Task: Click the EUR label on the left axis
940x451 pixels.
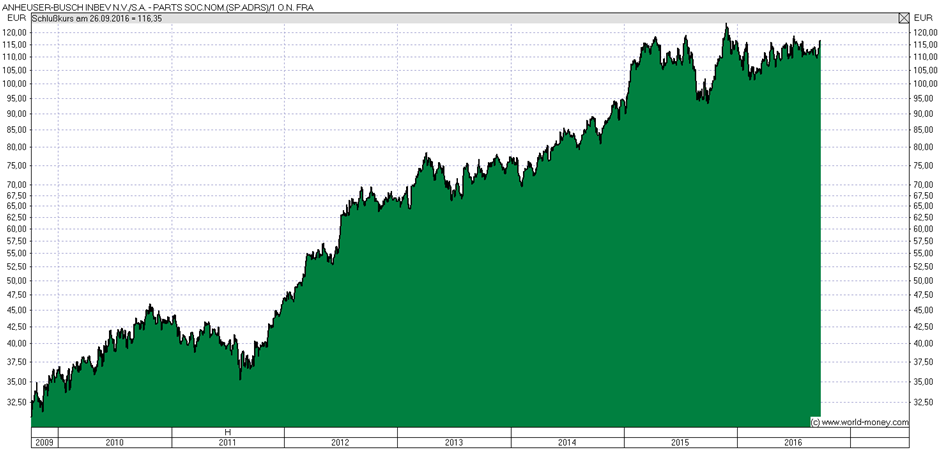Action: 19,17
